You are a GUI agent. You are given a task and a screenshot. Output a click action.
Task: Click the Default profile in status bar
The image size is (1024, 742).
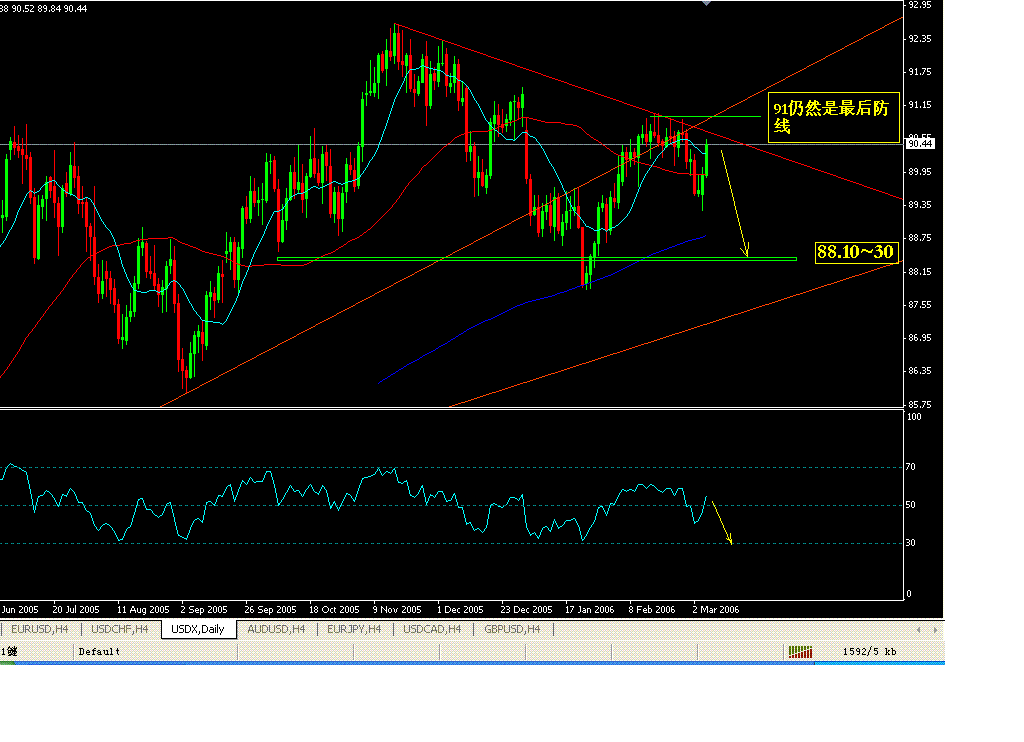coord(99,651)
